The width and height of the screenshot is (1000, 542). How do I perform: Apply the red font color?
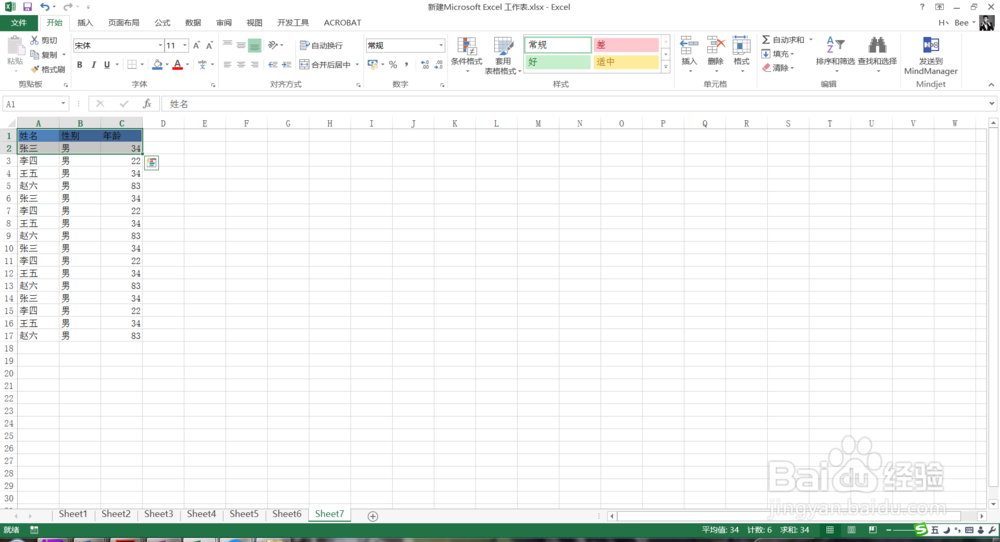(x=178, y=64)
